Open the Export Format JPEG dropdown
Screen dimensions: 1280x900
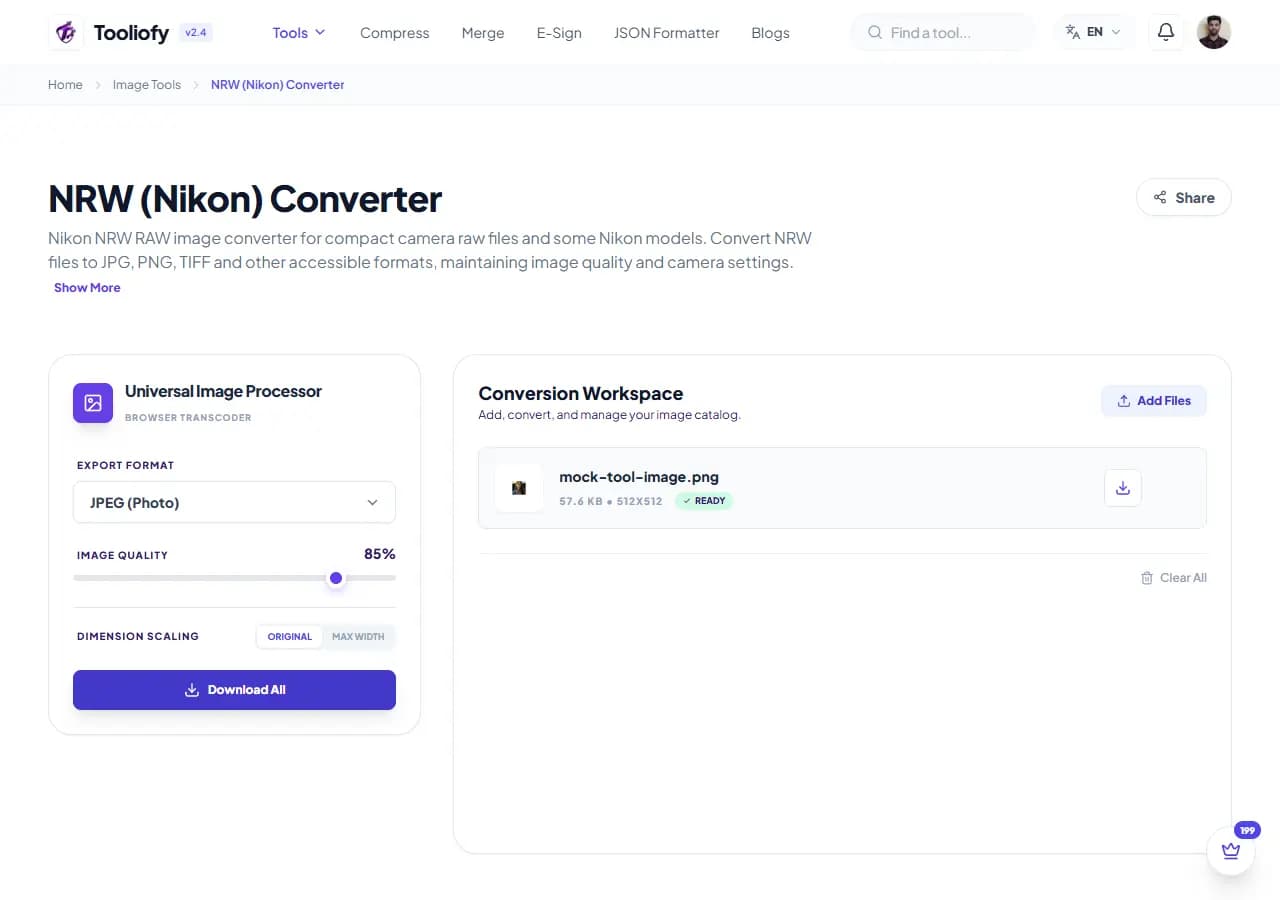234,502
